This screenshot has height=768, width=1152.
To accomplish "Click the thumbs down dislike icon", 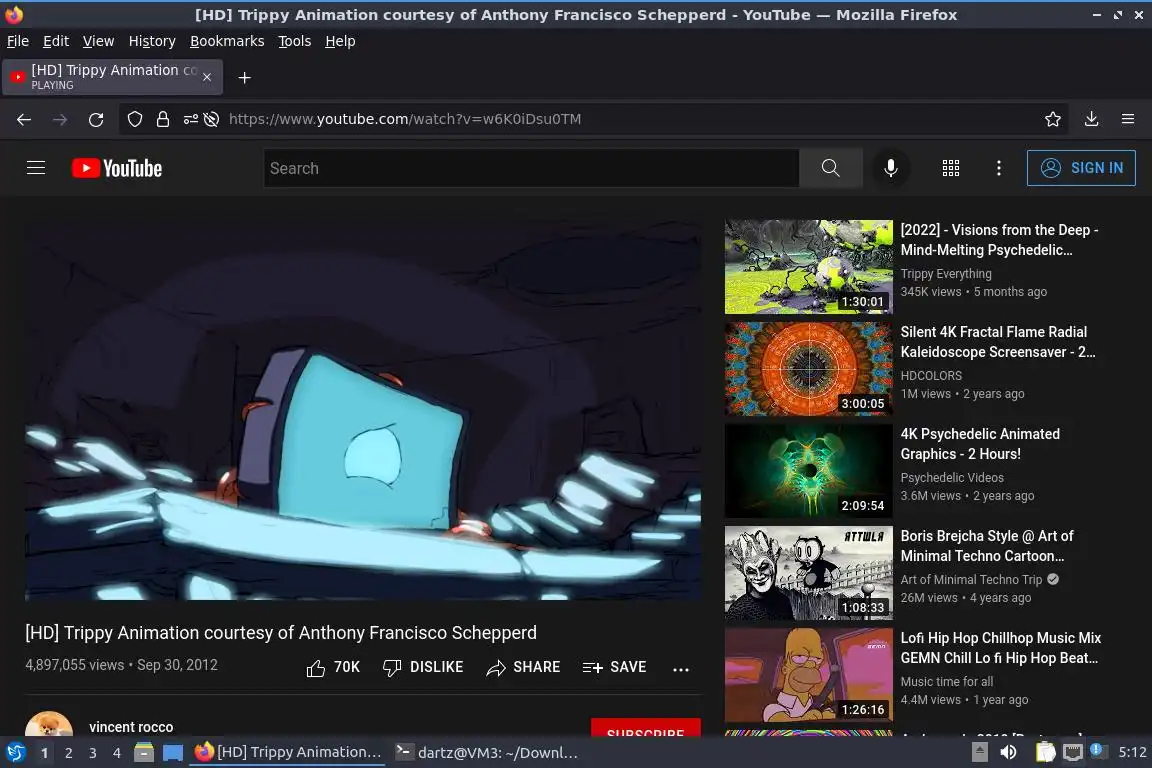I will (392, 667).
